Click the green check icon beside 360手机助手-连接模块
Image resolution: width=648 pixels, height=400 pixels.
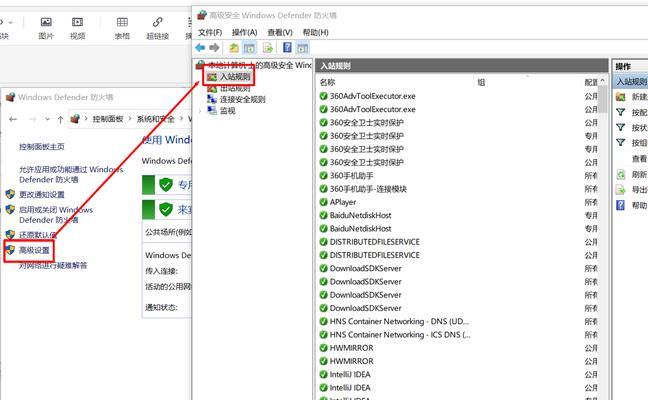pos(324,189)
